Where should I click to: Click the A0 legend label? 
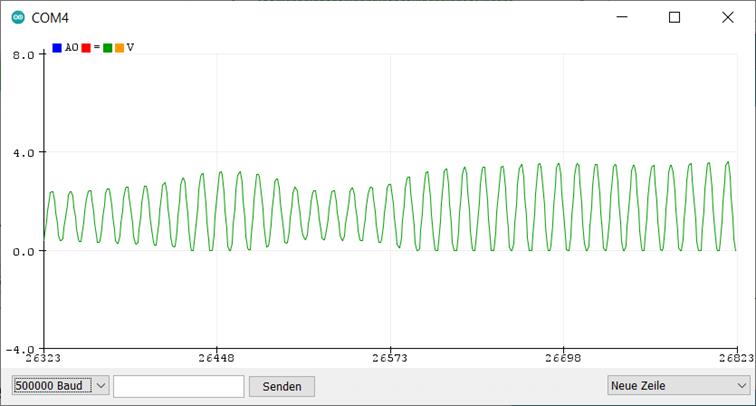71,48
